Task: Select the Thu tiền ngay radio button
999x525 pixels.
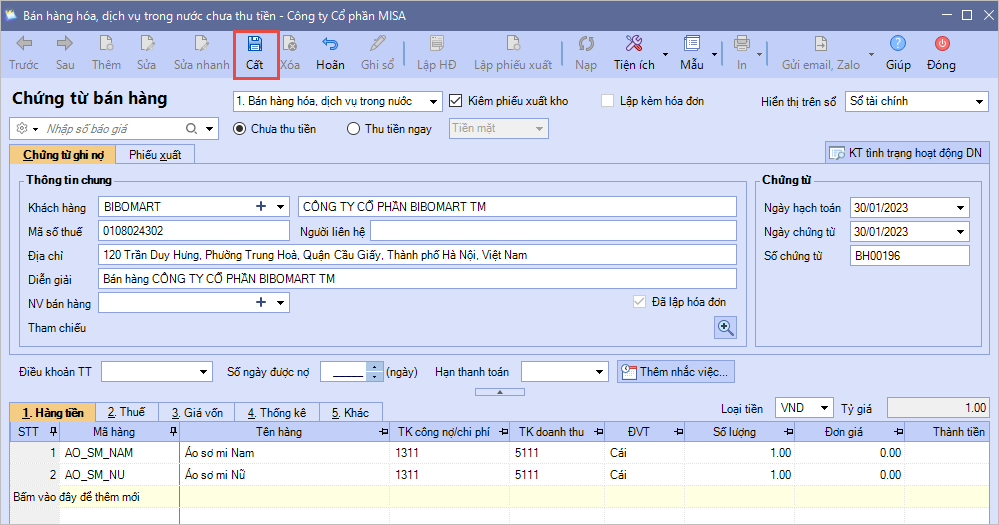Action: (x=354, y=128)
